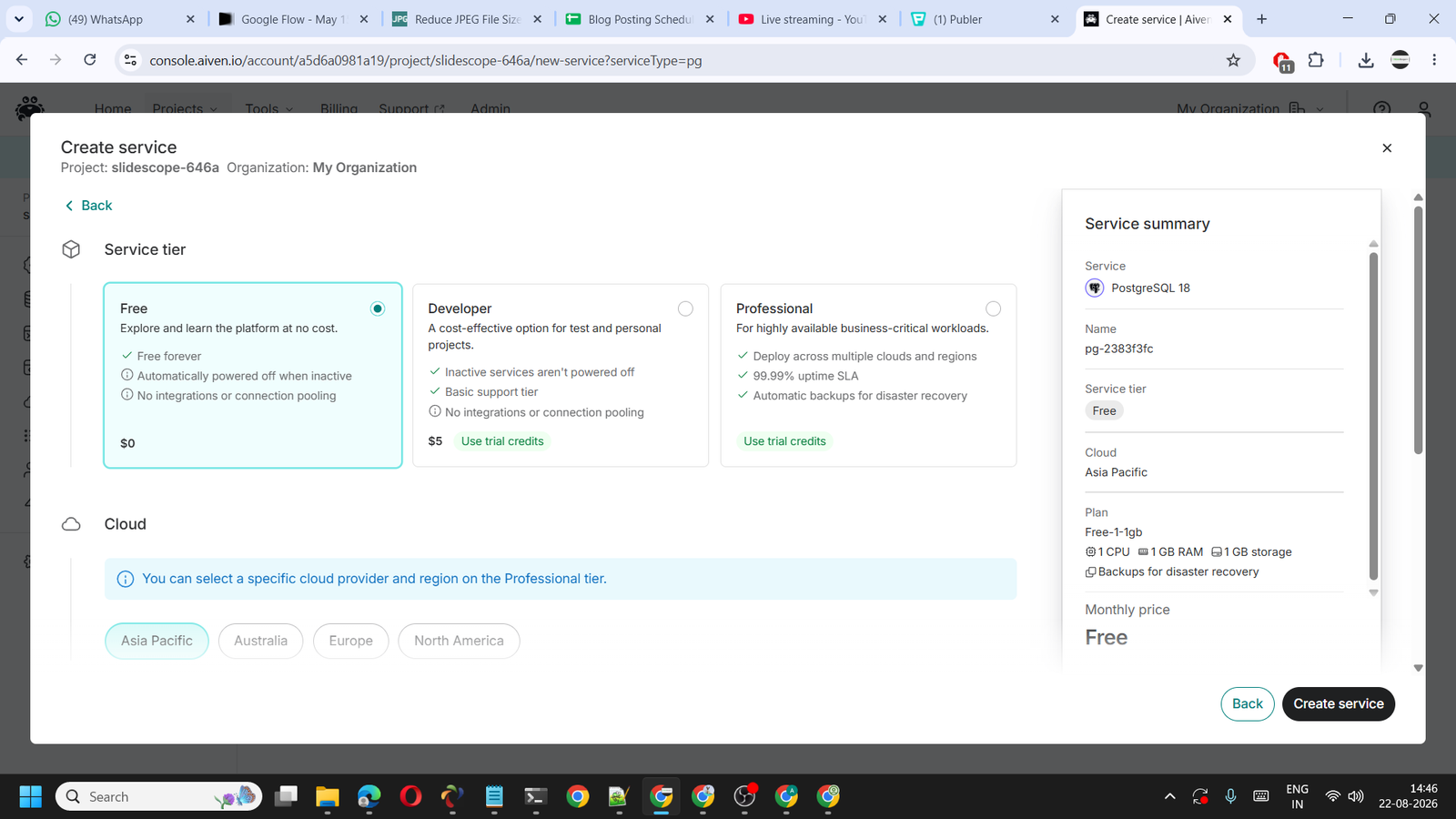Click the plan name 'Free-1-1gb'
The image size is (1456, 819).
[1114, 532]
